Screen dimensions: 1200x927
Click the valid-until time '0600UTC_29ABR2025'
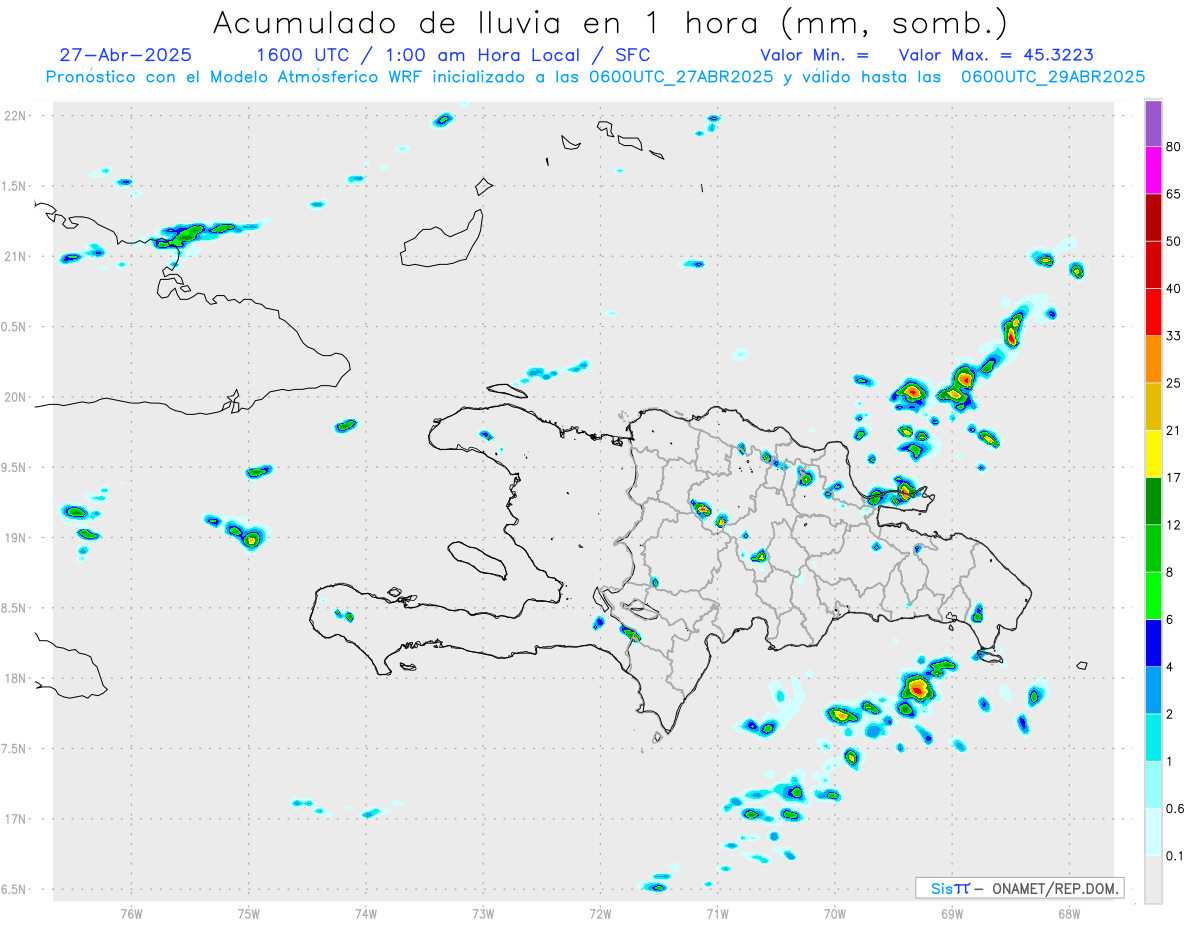(x=1053, y=77)
